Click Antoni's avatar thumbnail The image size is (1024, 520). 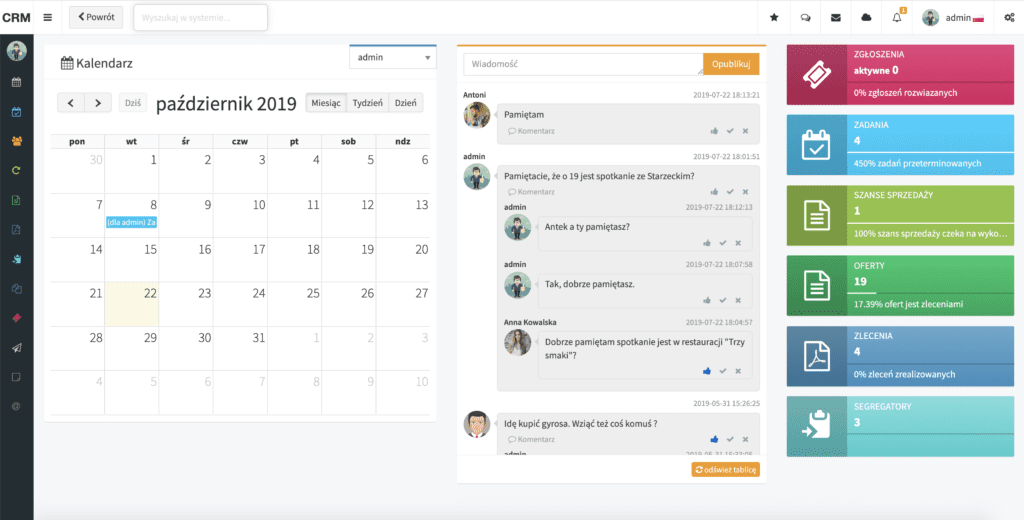click(x=477, y=116)
